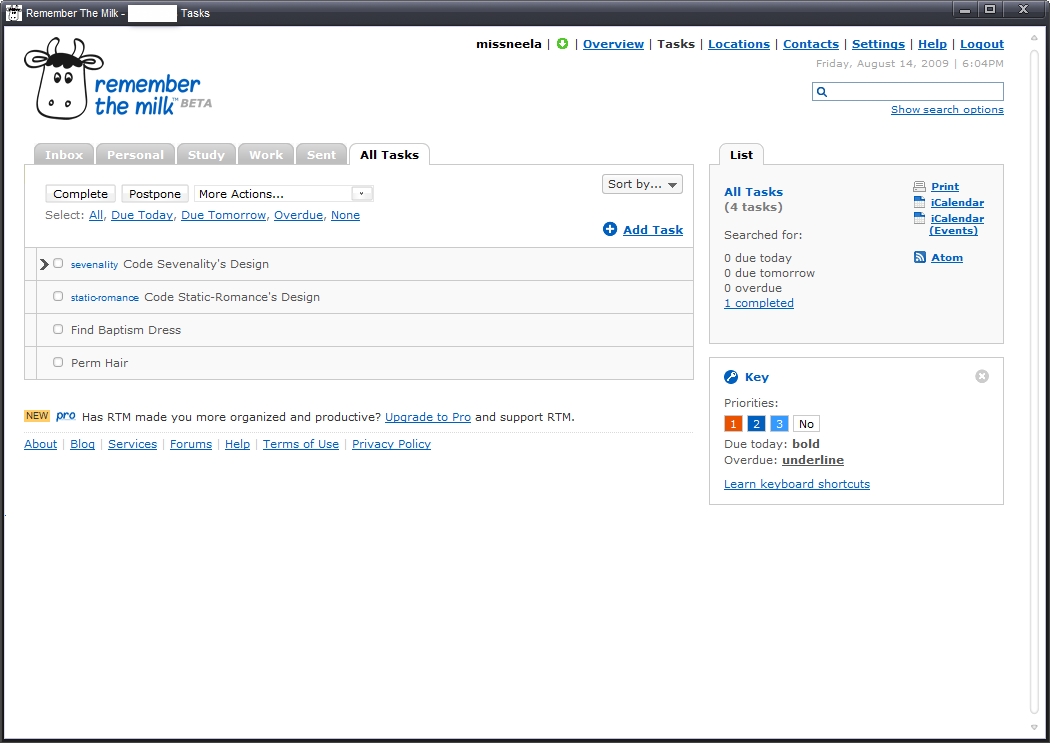Check the Code Static-Romance's Design task

(58, 297)
